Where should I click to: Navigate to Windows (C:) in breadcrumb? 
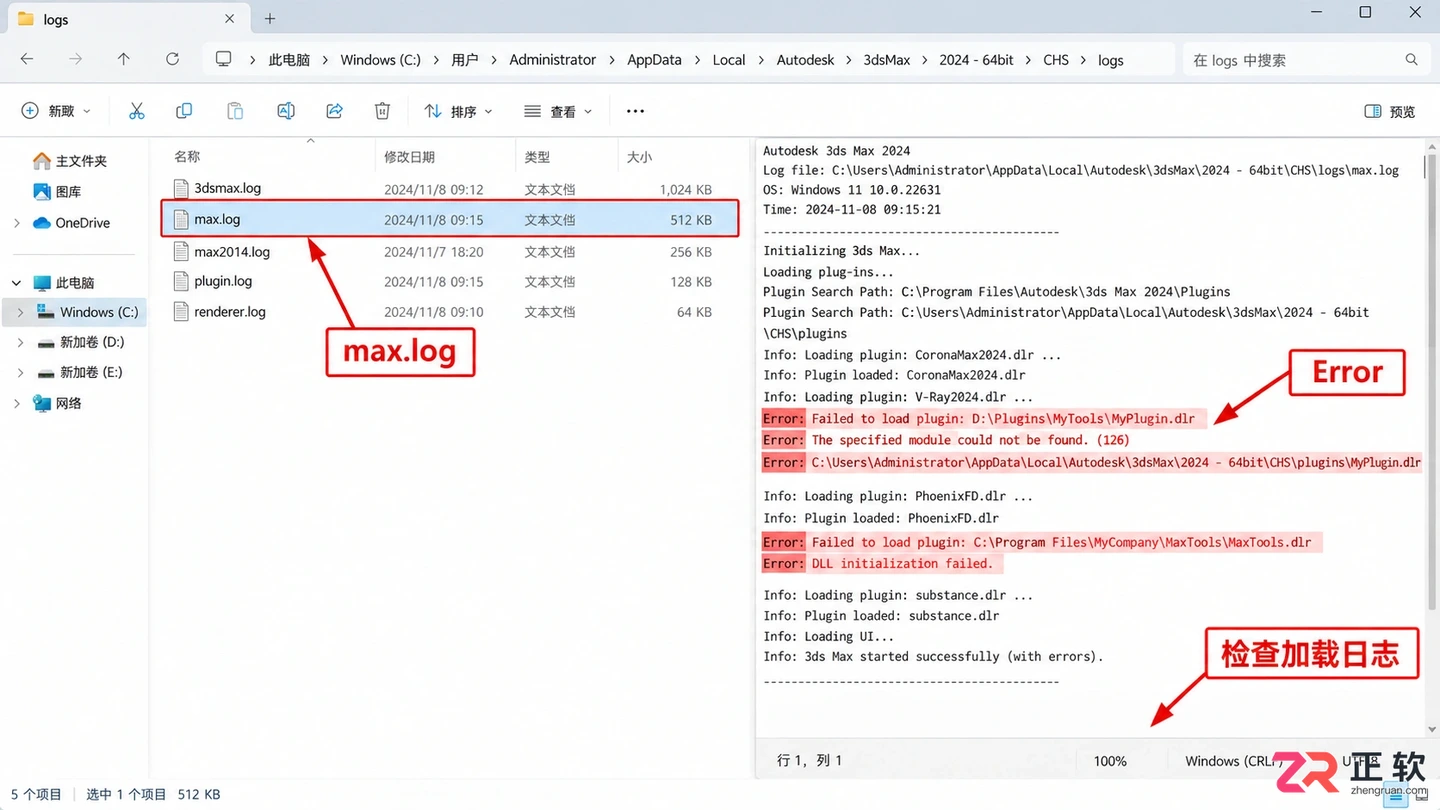tap(380, 60)
